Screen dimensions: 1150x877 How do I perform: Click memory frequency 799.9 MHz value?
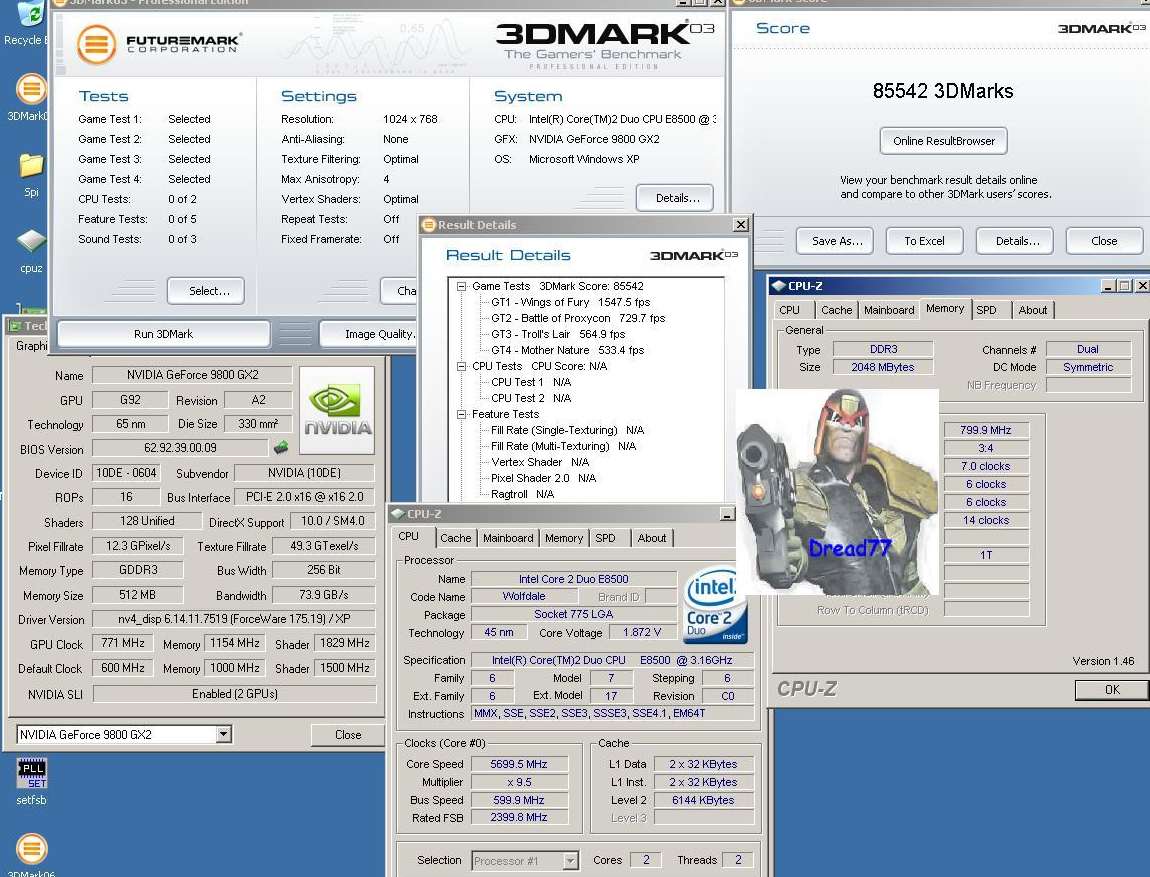(x=986, y=430)
